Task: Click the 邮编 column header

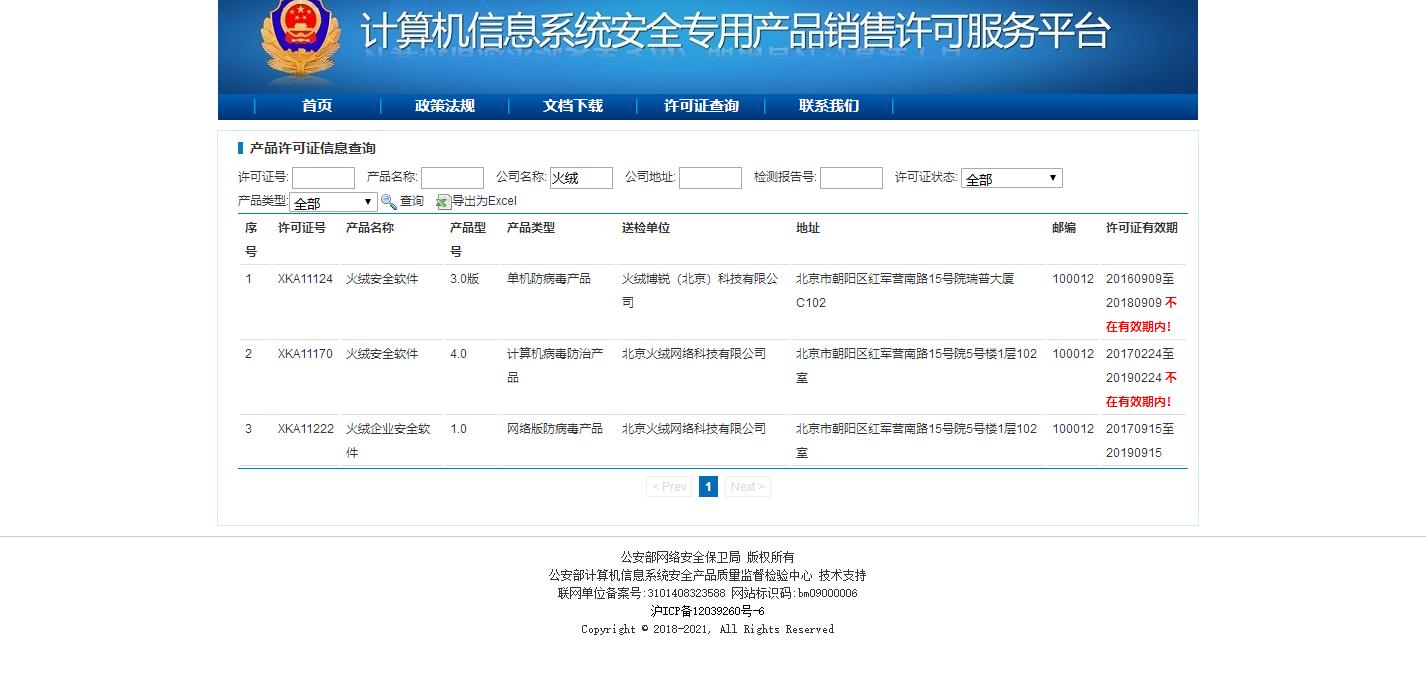Action: [x=1064, y=228]
